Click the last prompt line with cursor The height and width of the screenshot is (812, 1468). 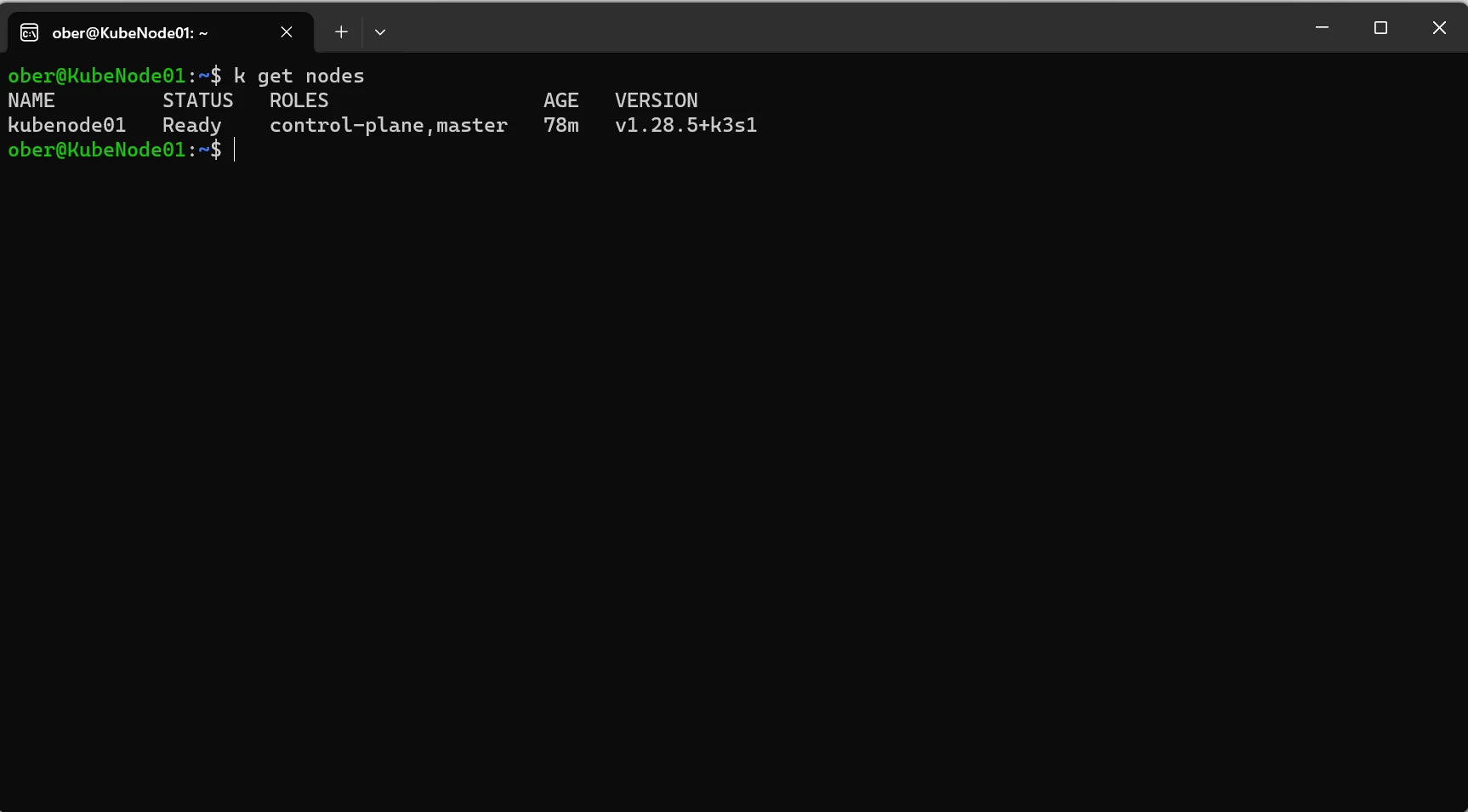click(122, 150)
